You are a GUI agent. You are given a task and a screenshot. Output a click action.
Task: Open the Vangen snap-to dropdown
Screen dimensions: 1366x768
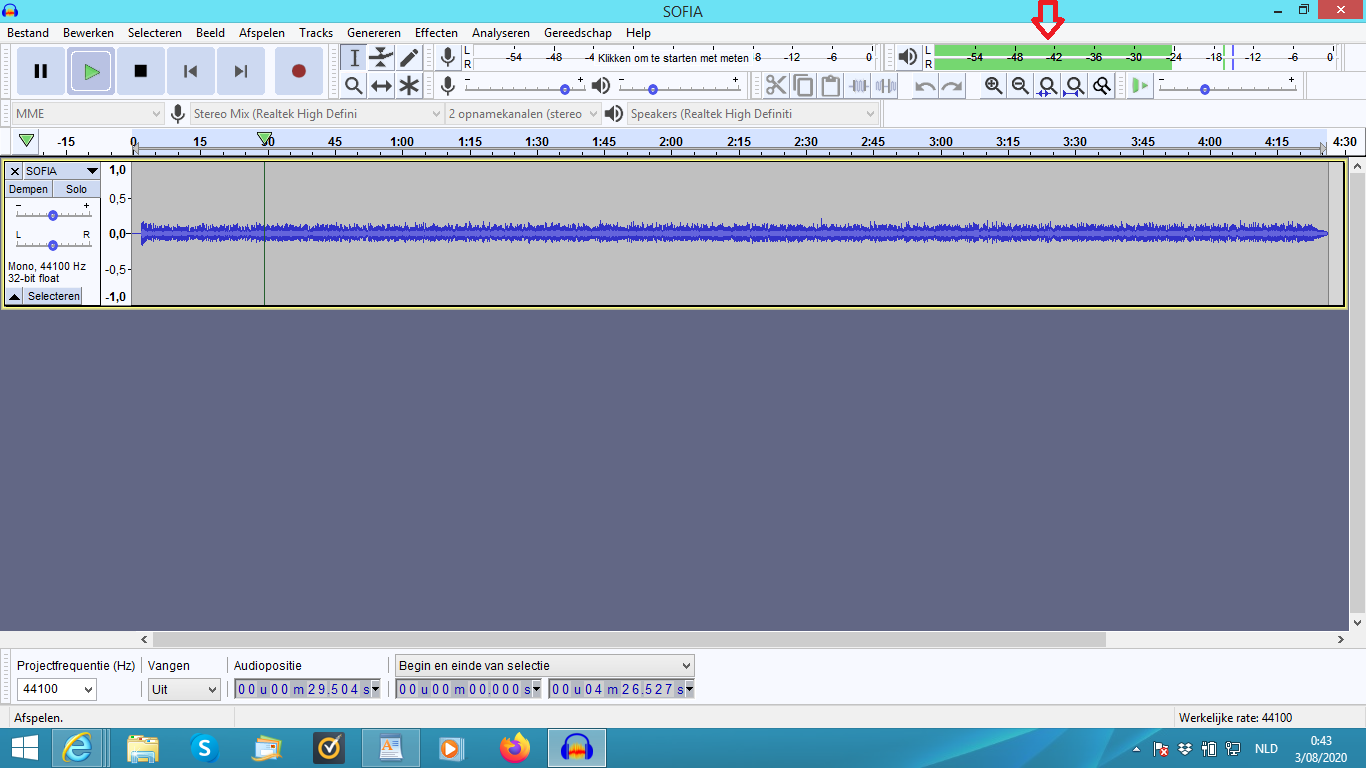click(184, 689)
